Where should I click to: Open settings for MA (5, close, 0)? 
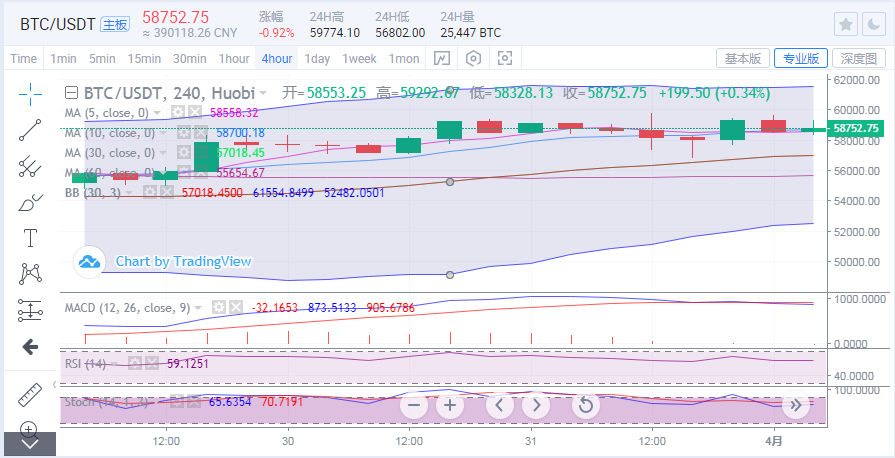click(178, 113)
